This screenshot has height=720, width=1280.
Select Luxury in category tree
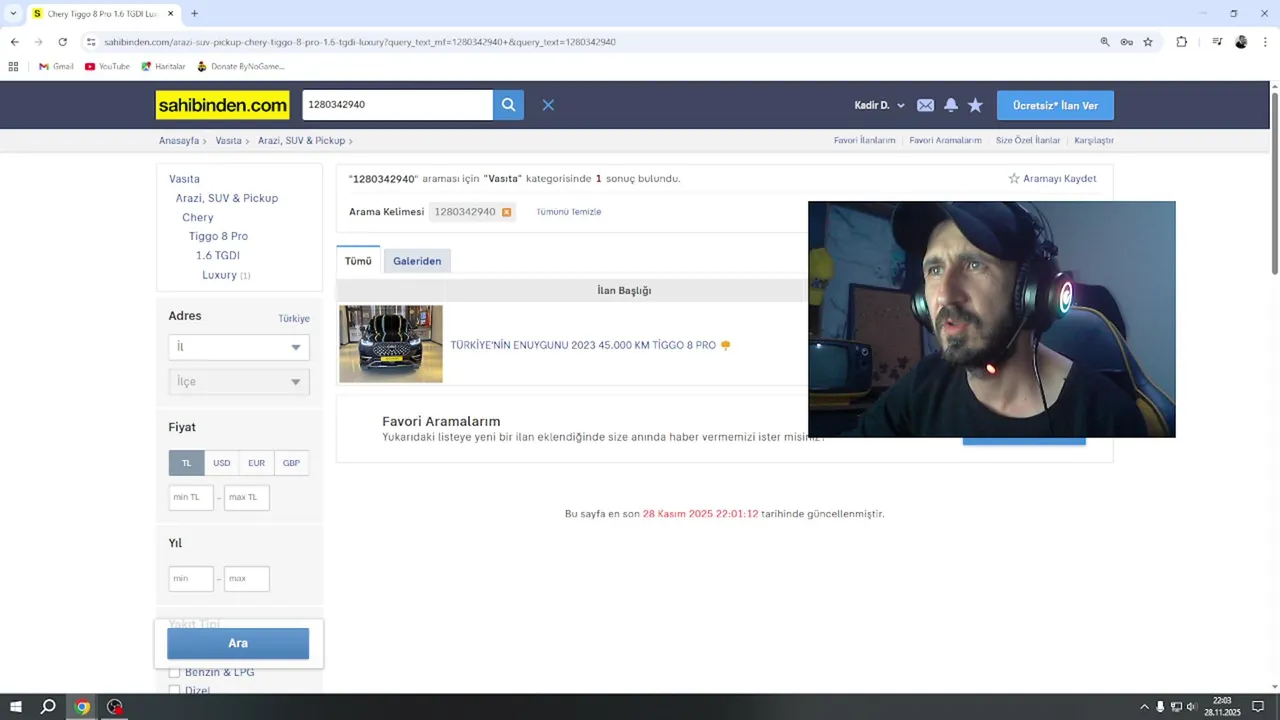pyautogui.click(x=219, y=275)
